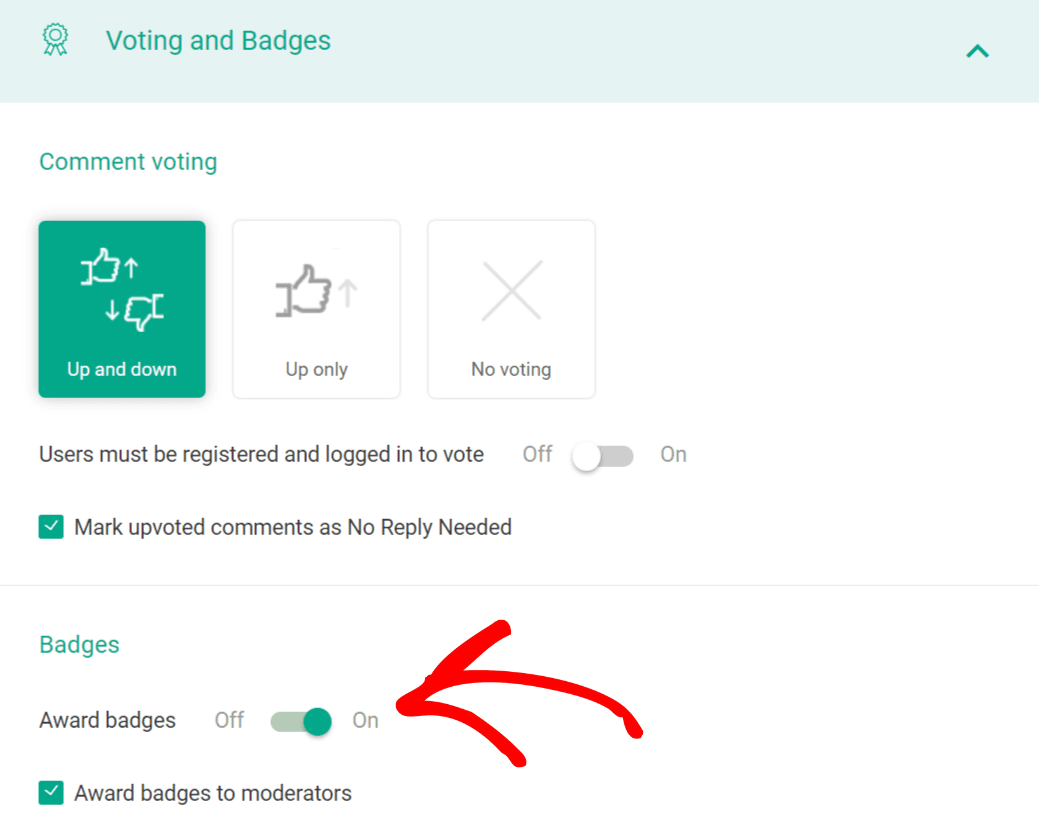This screenshot has width=1039, height=814.
Task: Click the single thumbs-up icon
Action: (x=315, y=292)
